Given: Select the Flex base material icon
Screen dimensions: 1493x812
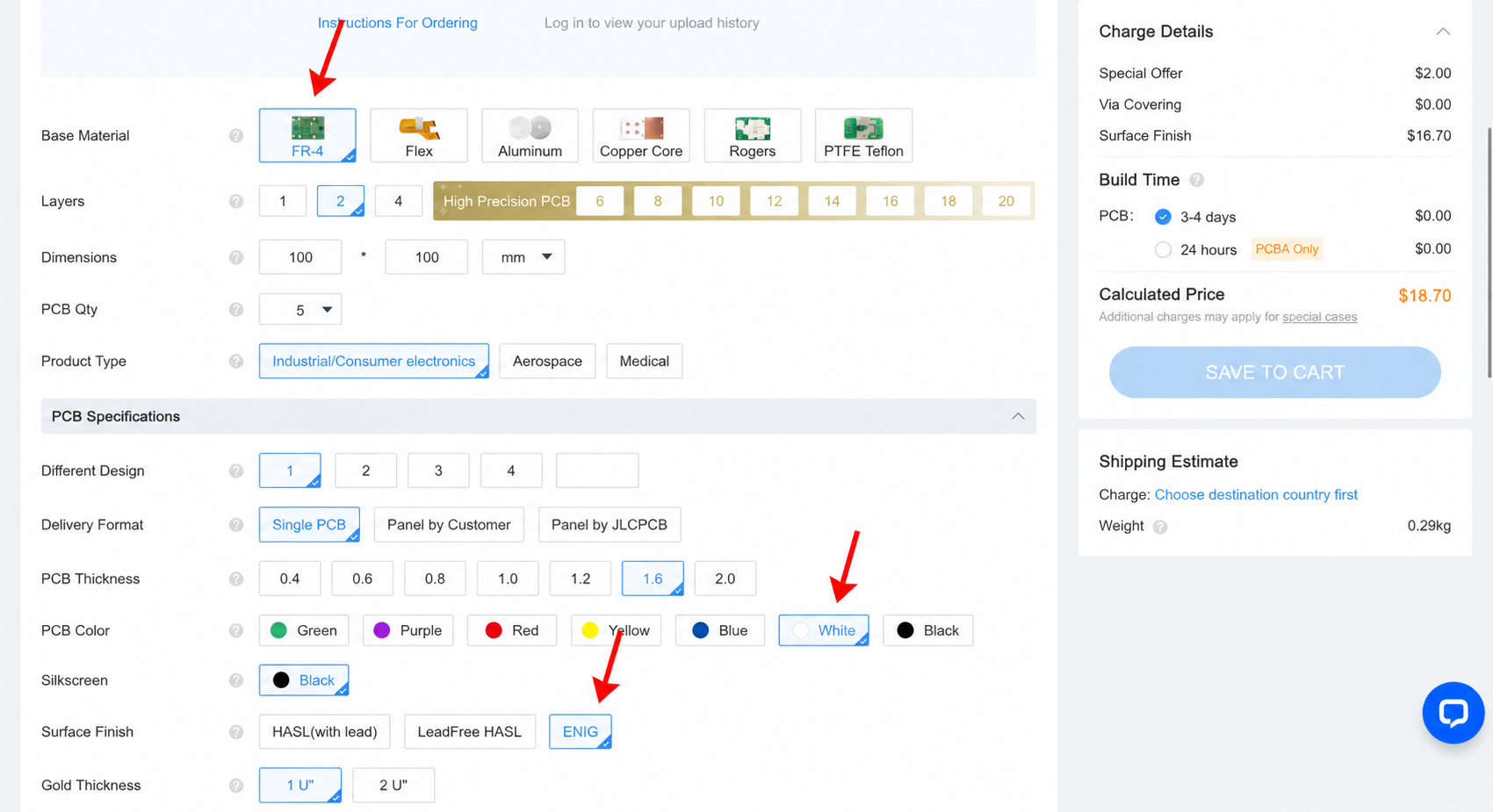Looking at the screenshot, I should [419, 135].
